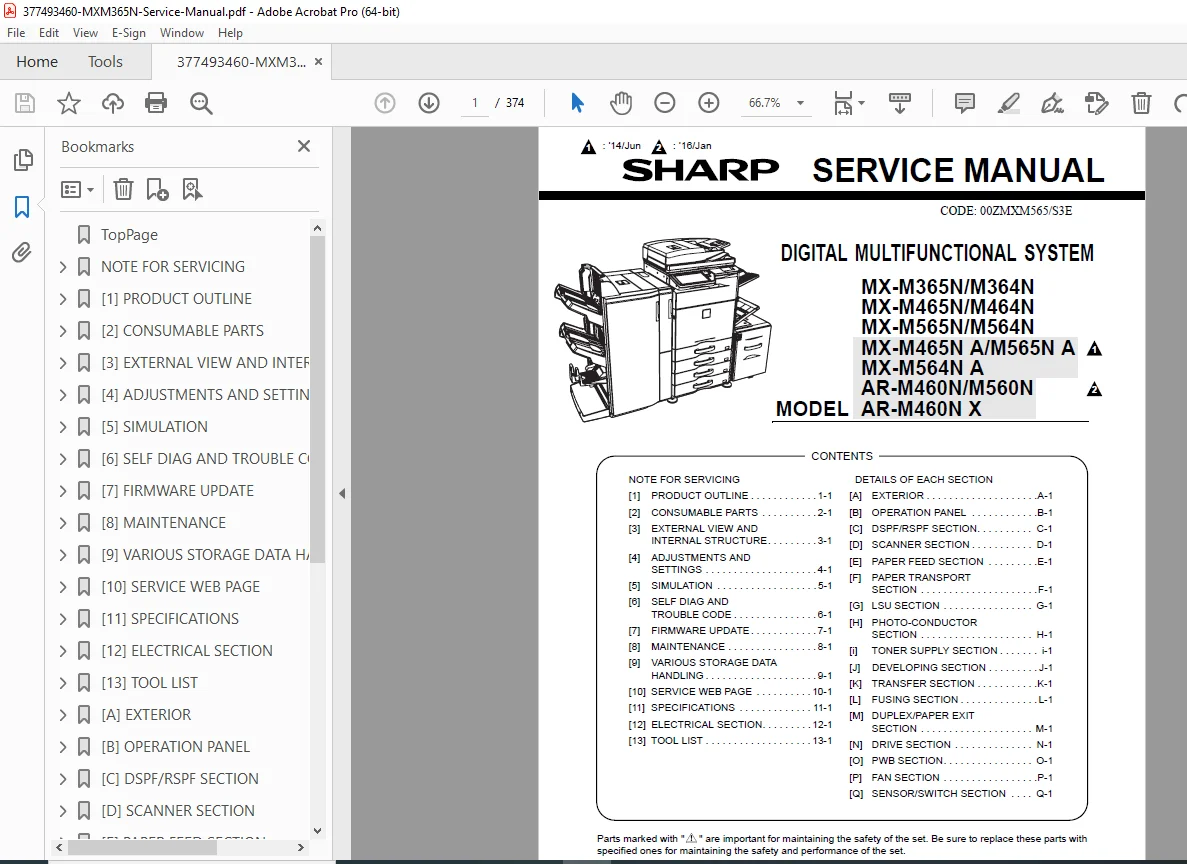Add a sticky note comment

[x=964, y=103]
